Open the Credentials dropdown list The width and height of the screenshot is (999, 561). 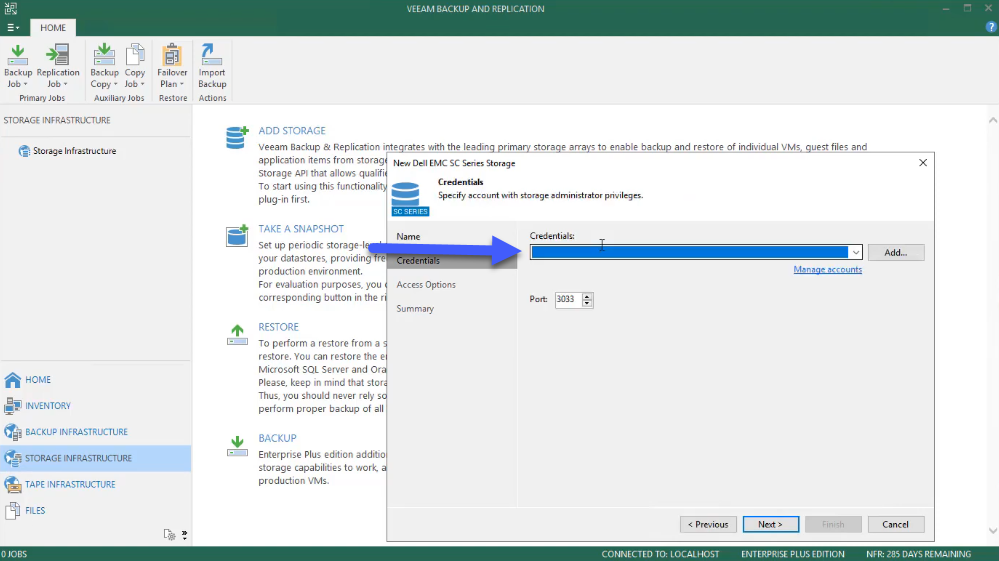(x=856, y=253)
